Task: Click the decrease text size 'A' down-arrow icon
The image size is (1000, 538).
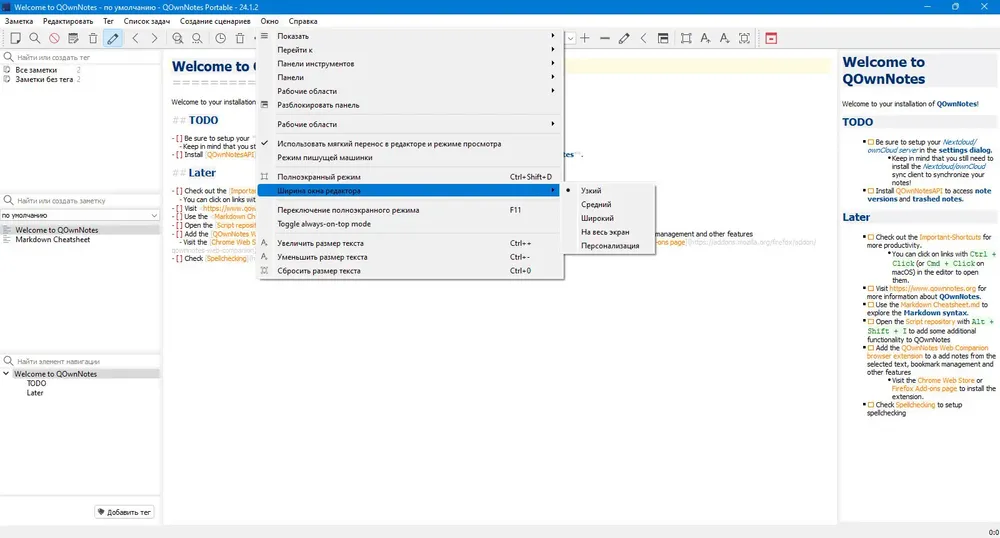Action: tap(724, 38)
